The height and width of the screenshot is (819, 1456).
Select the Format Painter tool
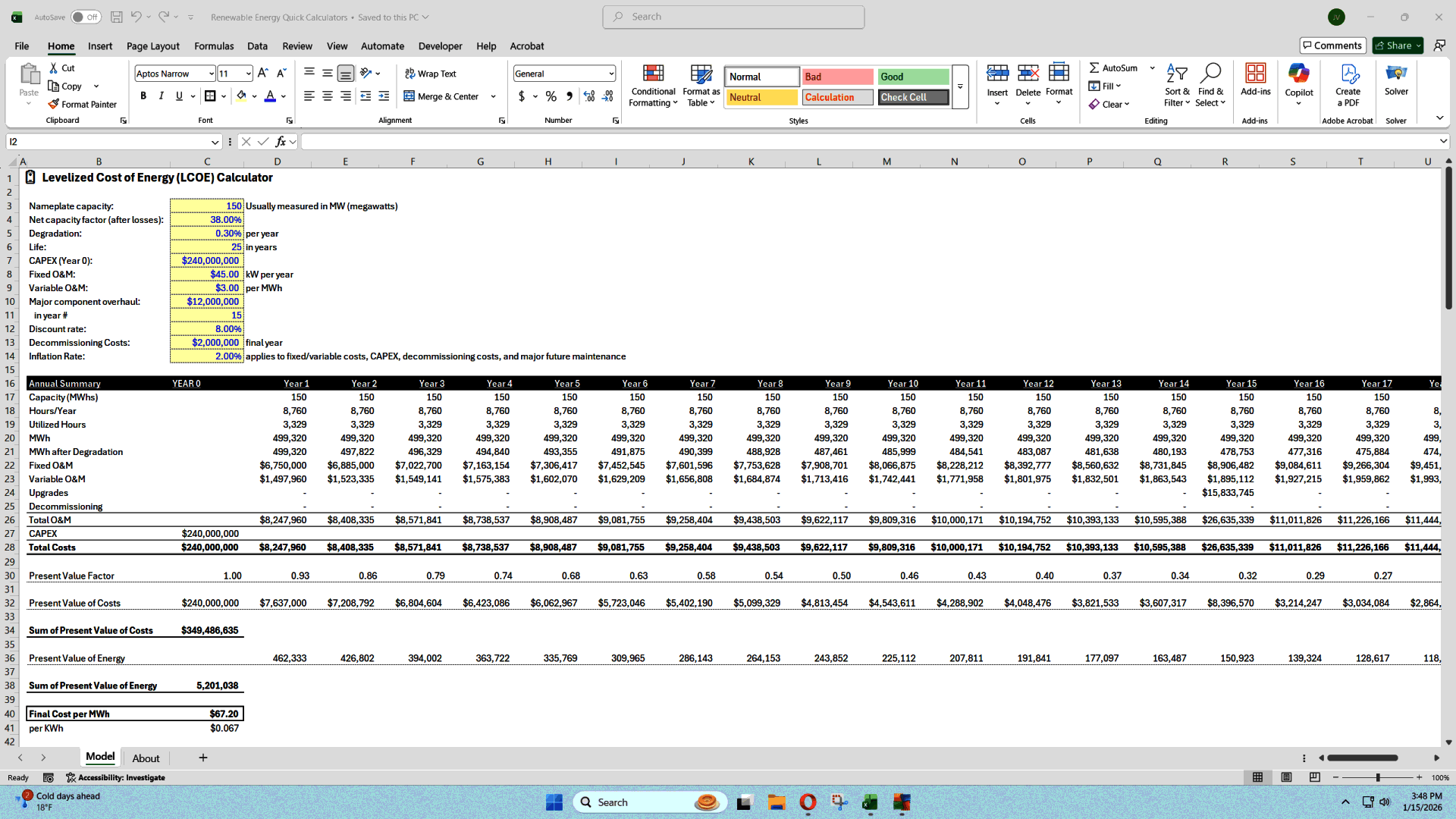coord(83,104)
